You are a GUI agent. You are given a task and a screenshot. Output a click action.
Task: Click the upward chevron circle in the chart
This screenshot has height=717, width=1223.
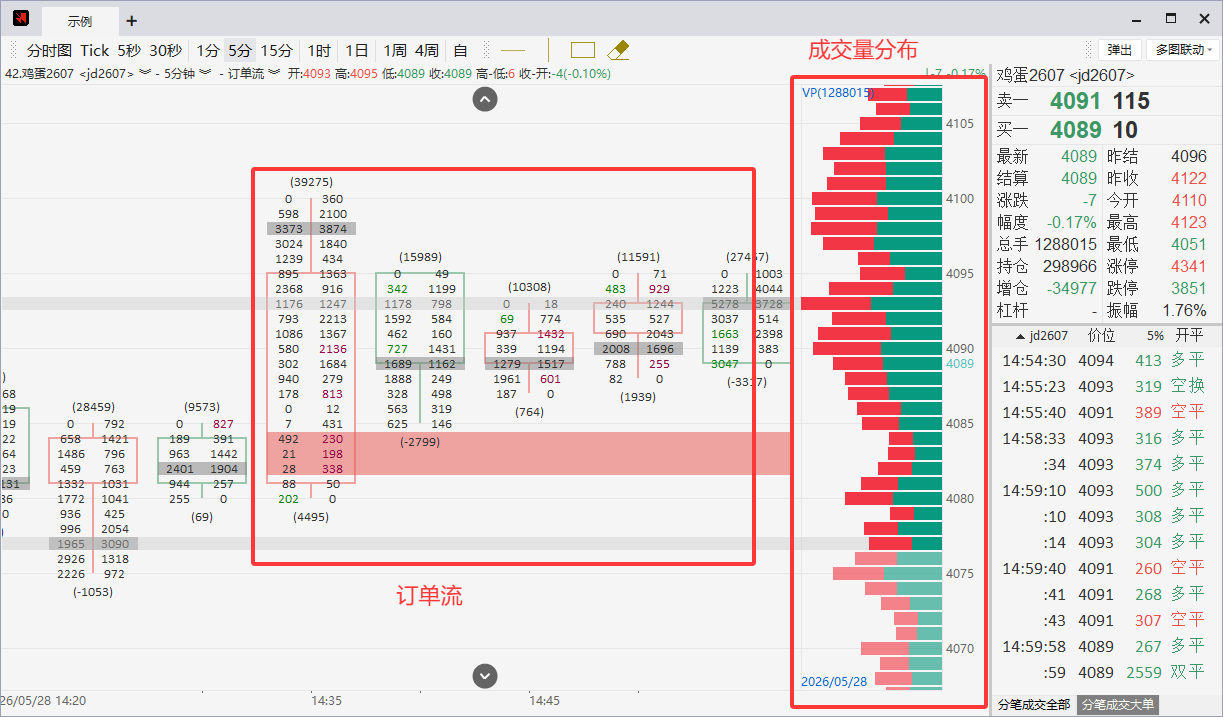485,98
